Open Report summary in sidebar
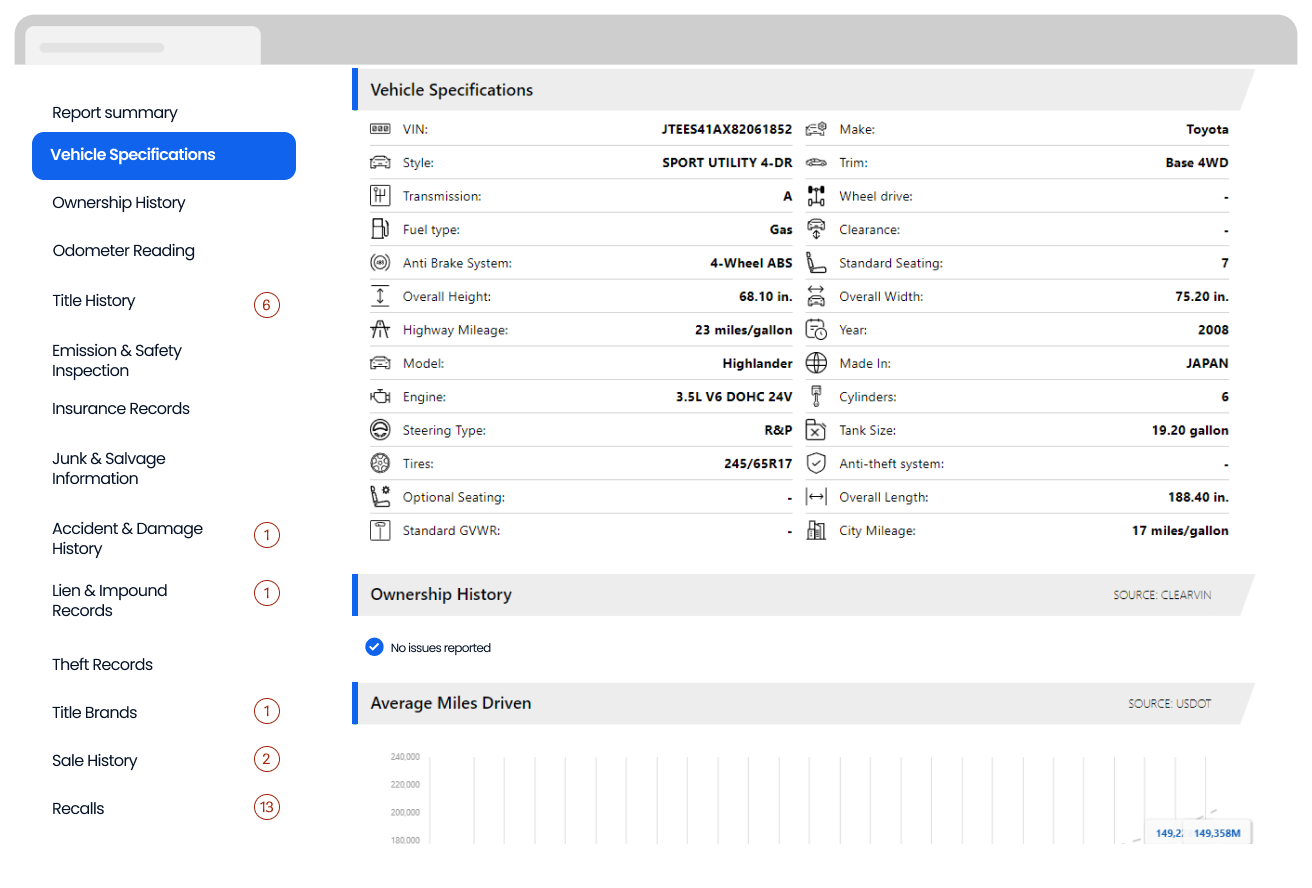1312x888 pixels. (115, 113)
